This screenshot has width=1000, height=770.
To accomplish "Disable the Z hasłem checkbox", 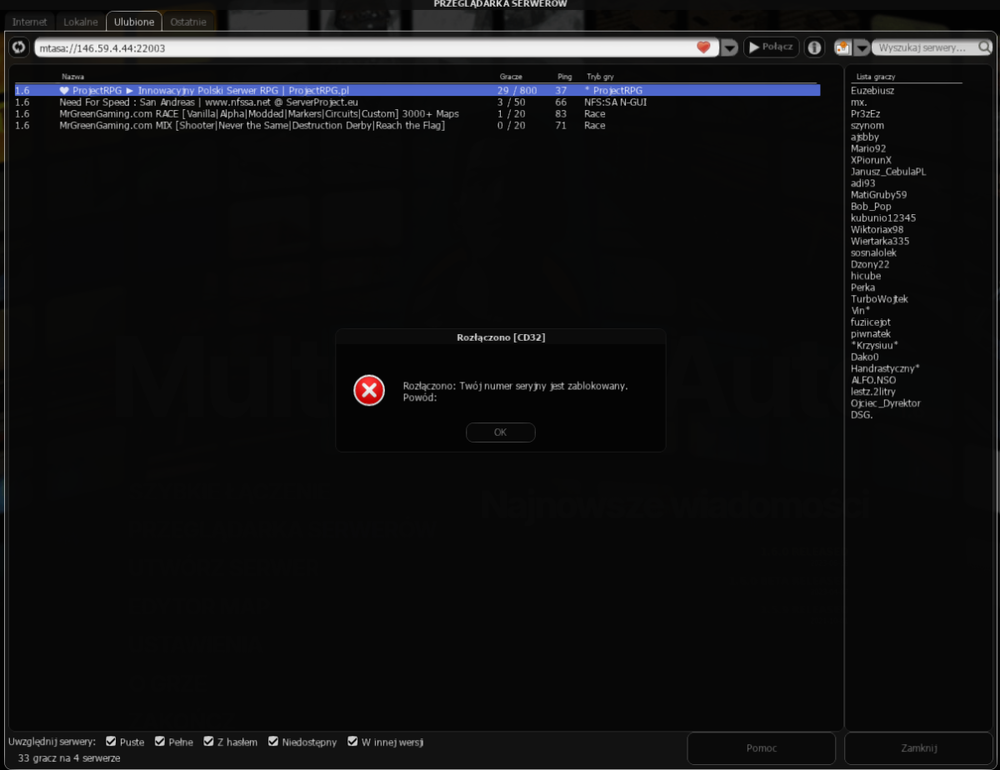I will [209, 741].
